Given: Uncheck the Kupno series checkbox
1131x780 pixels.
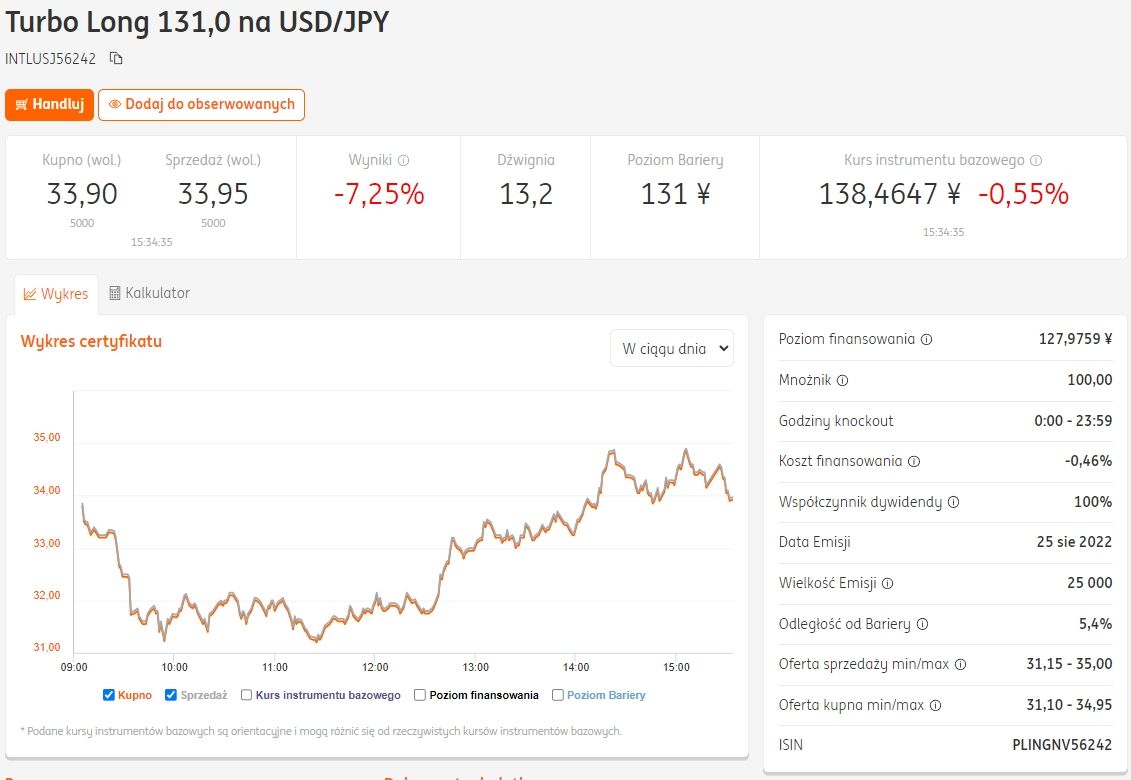Looking at the screenshot, I should (x=109, y=695).
